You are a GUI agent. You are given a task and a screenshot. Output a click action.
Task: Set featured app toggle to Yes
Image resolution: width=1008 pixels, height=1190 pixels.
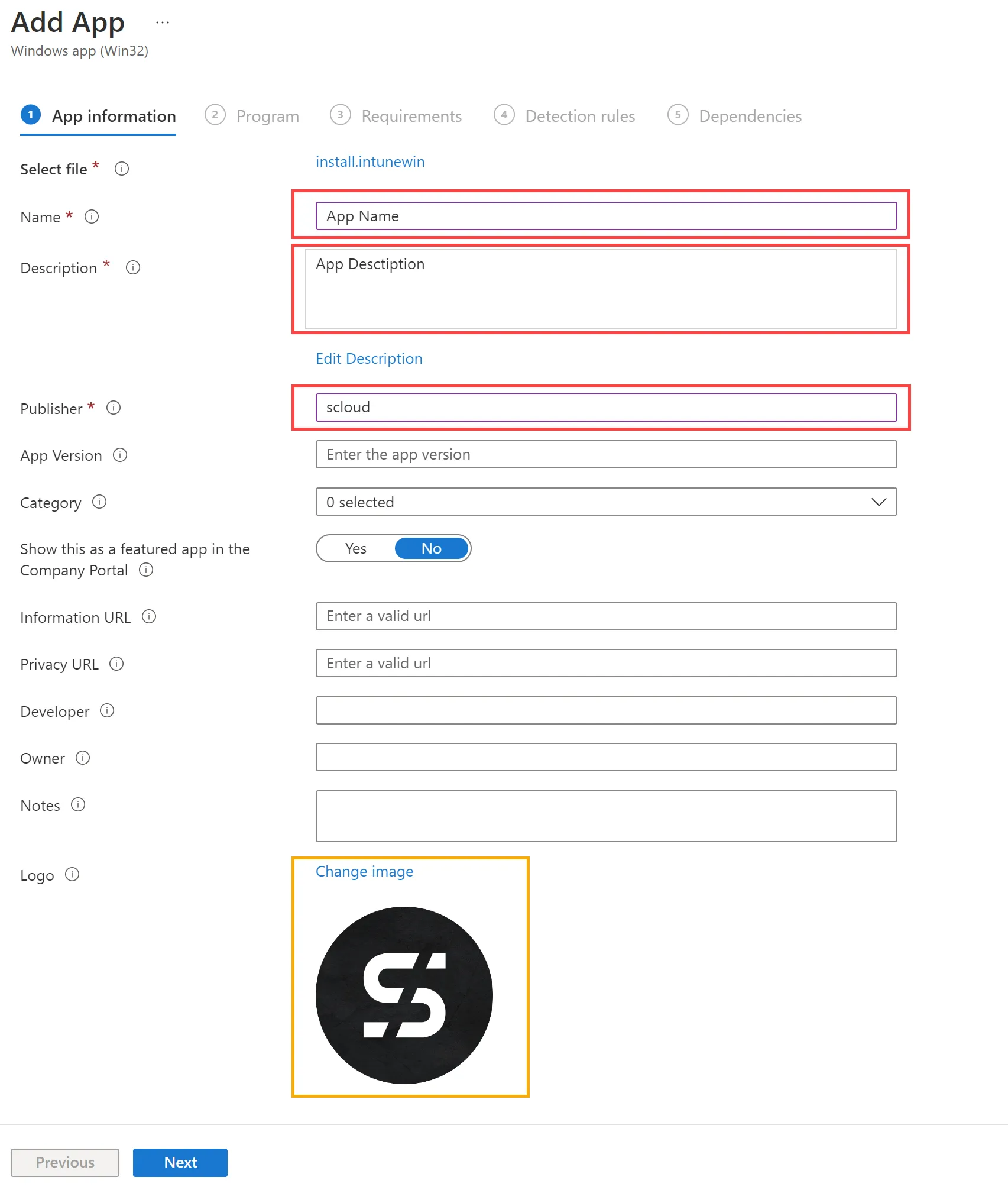356,548
